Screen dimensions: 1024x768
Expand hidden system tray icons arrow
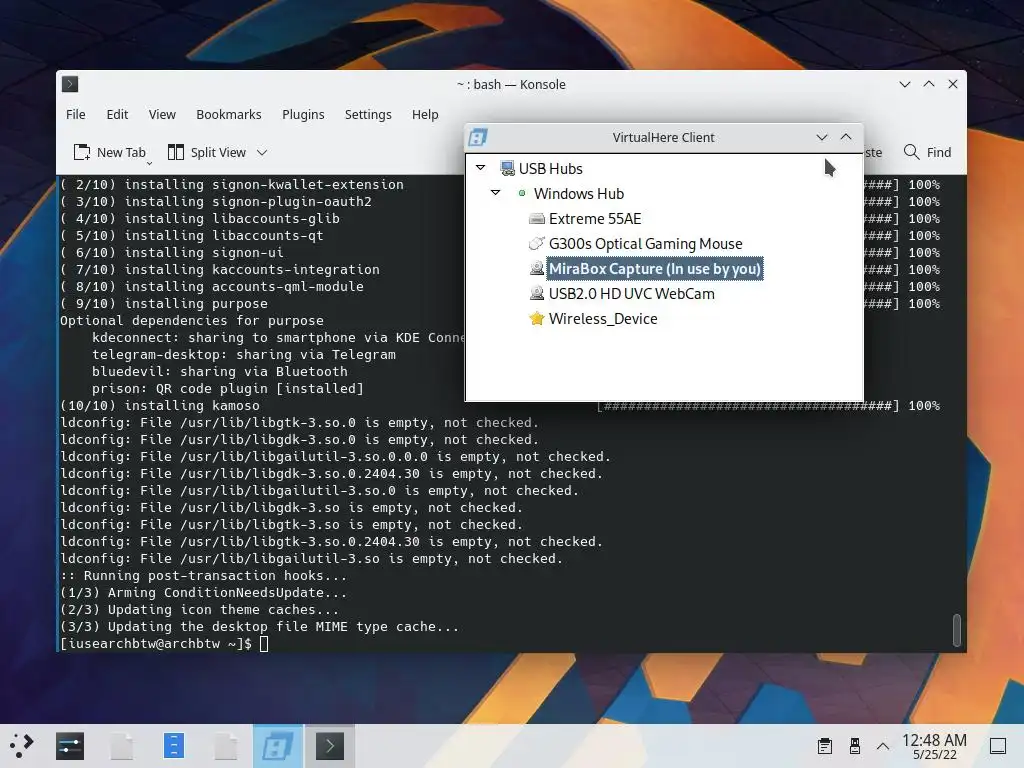click(x=883, y=746)
